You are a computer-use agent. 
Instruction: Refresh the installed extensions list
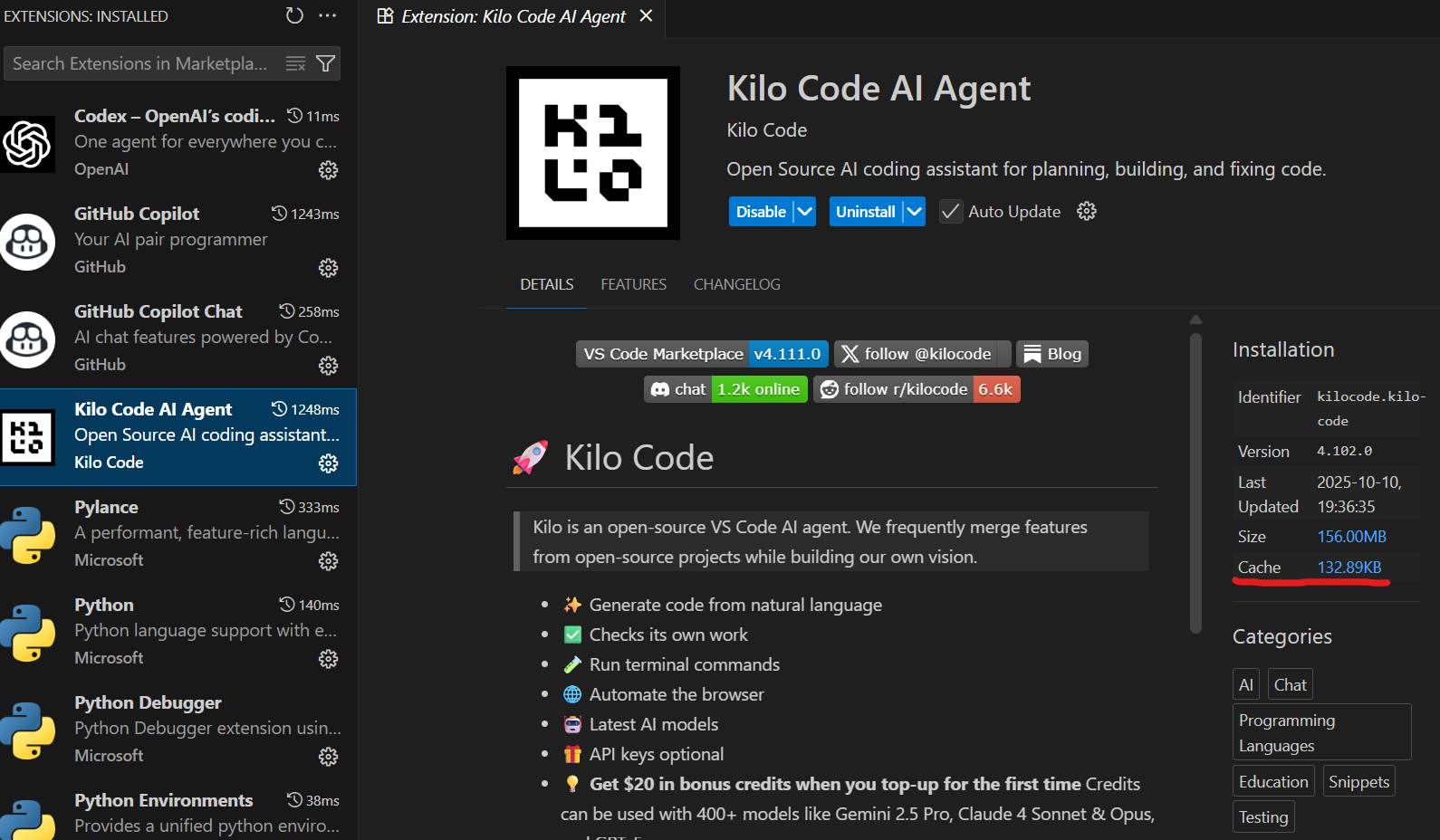(x=294, y=15)
